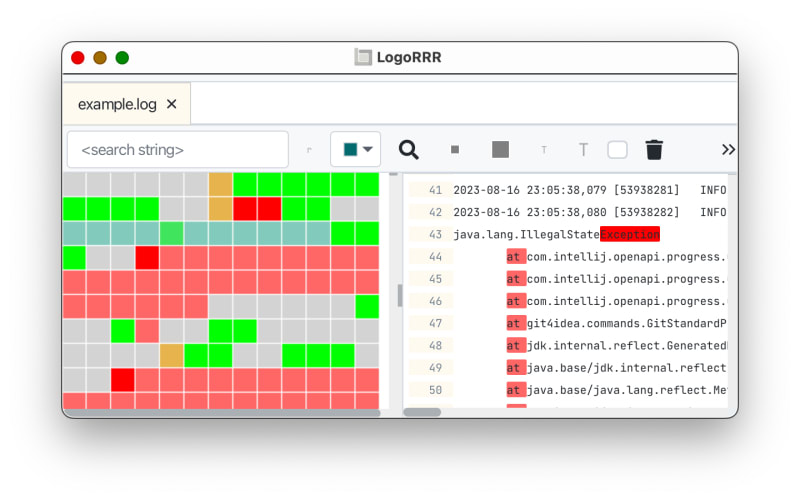Select log line 43 IllegalStateException
800x500 pixels.
coord(567,234)
